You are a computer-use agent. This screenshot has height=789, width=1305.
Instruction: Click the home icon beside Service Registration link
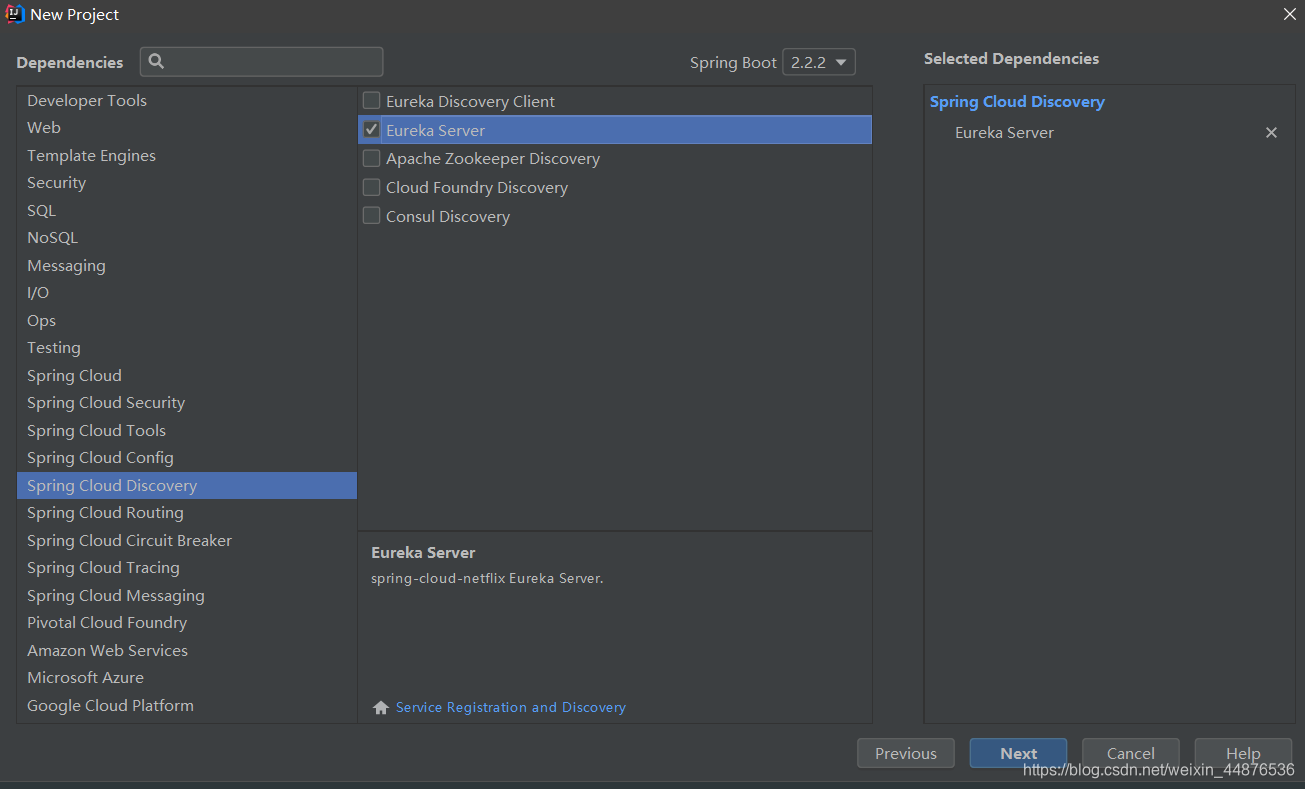[x=381, y=707]
